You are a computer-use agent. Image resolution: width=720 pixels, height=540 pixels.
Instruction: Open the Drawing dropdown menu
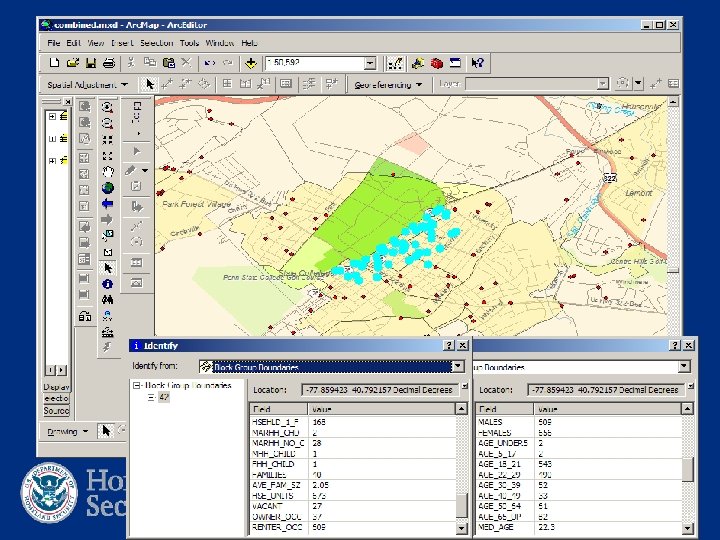click(68, 432)
